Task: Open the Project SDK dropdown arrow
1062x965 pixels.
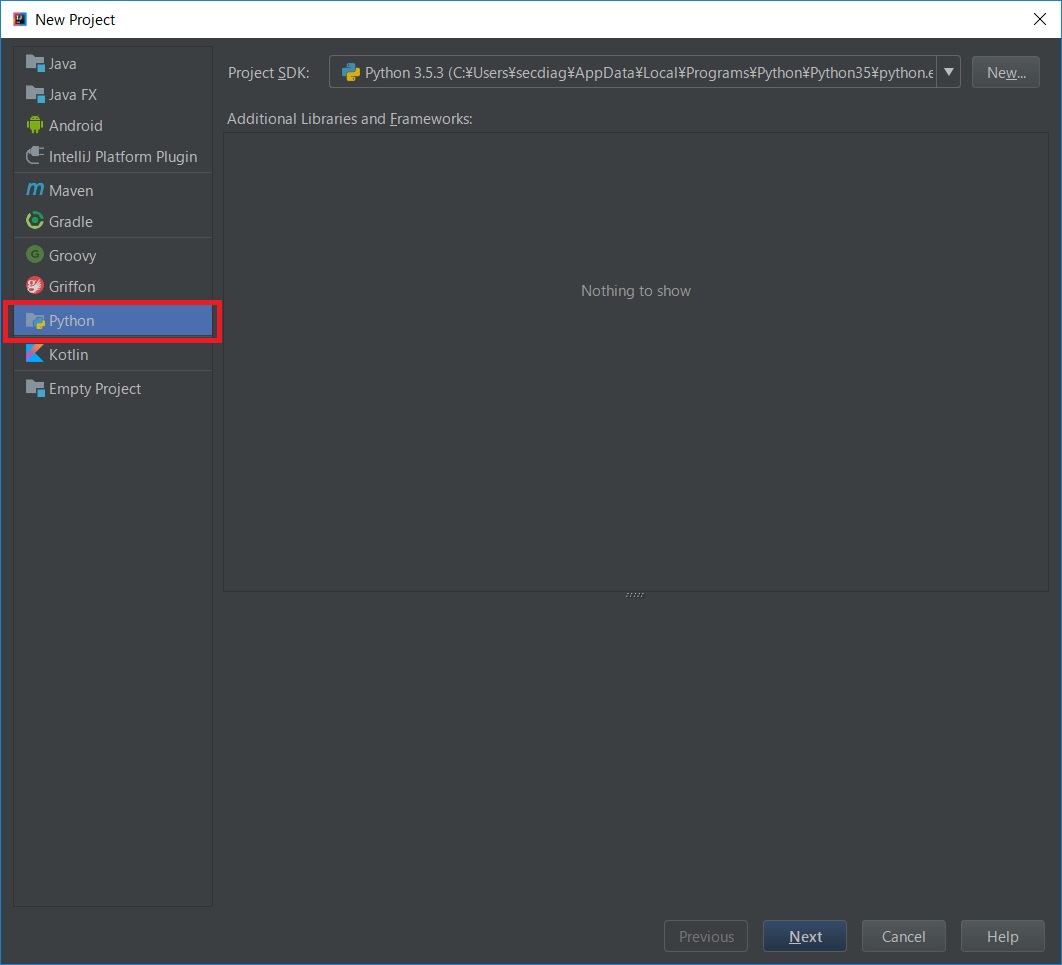Action: coord(948,72)
